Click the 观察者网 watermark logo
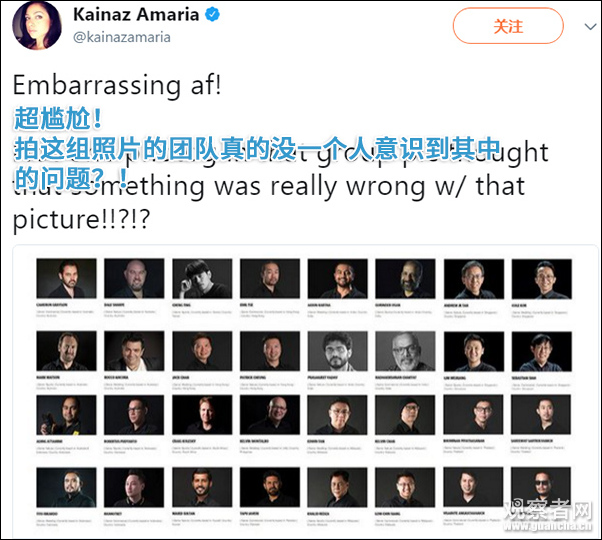 tap(548, 510)
